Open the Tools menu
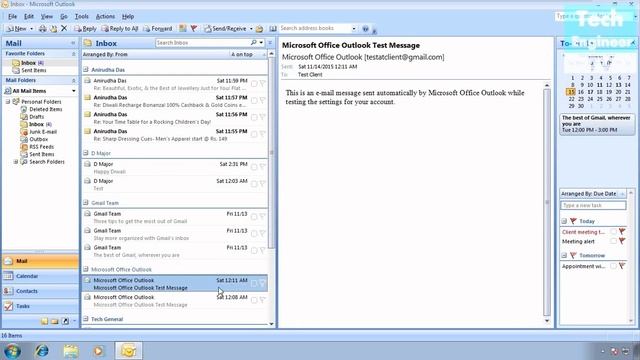640x360 pixels. coord(82,16)
